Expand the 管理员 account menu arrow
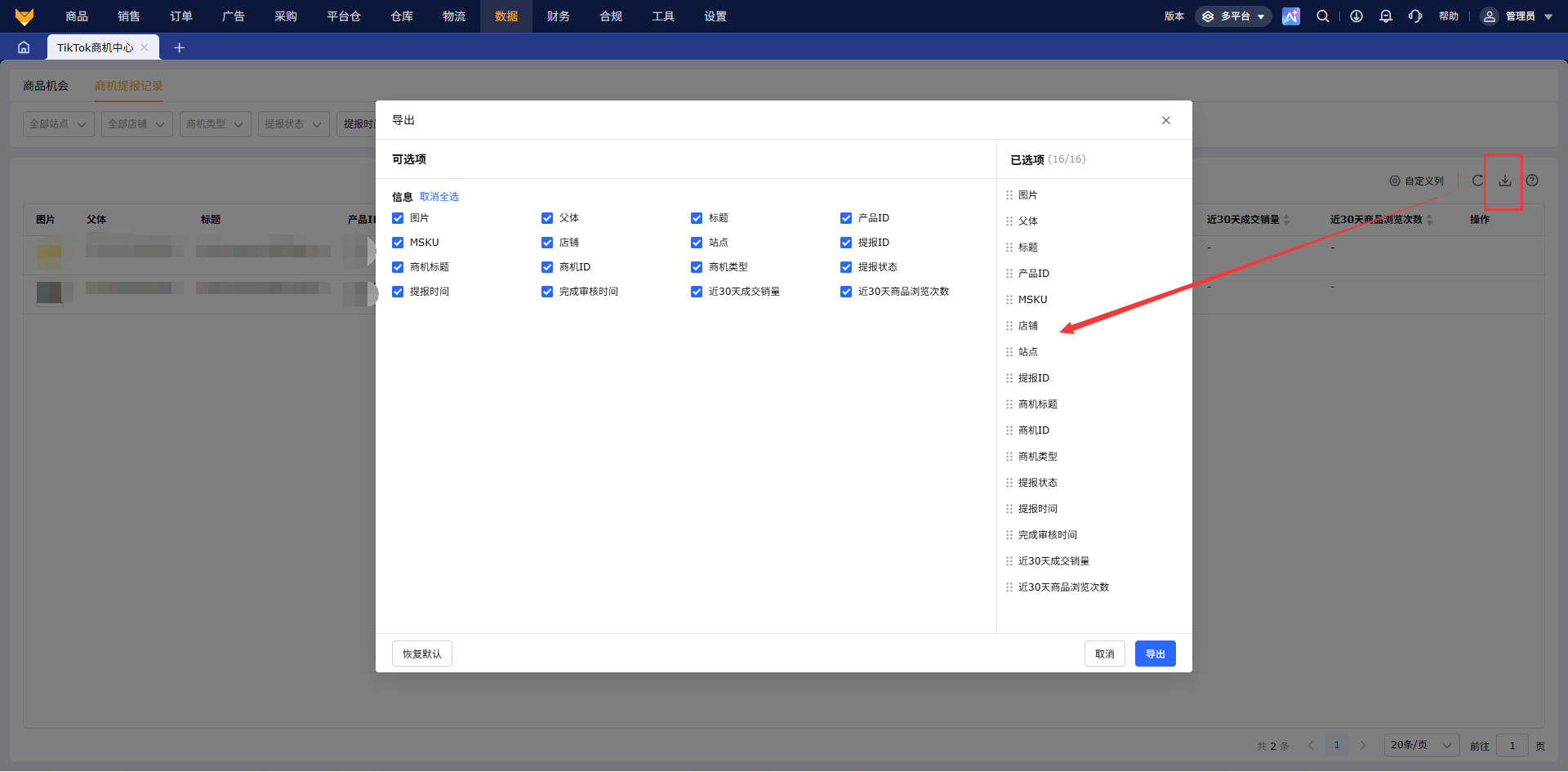The width and height of the screenshot is (1568, 772). pos(1548,16)
